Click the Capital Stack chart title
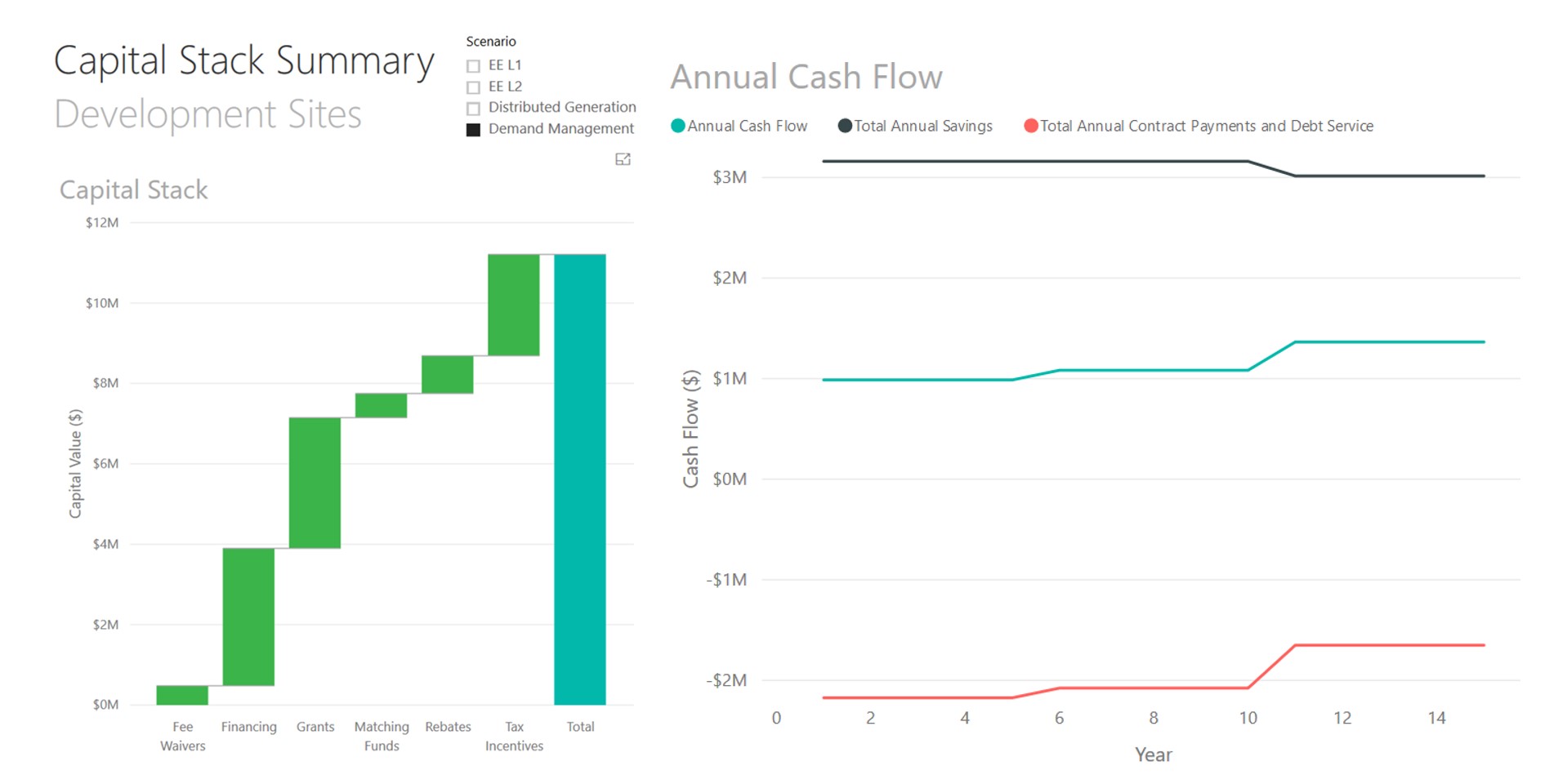The image size is (1554, 784). (134, 189)
